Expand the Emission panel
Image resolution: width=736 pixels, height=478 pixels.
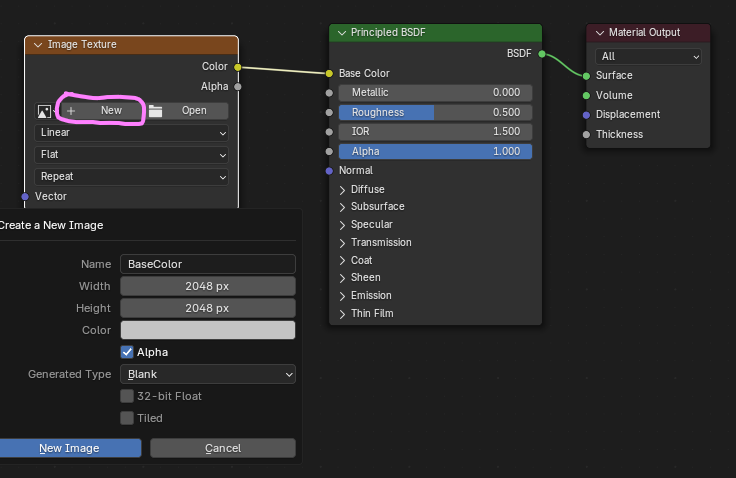[x=371, y=295]
